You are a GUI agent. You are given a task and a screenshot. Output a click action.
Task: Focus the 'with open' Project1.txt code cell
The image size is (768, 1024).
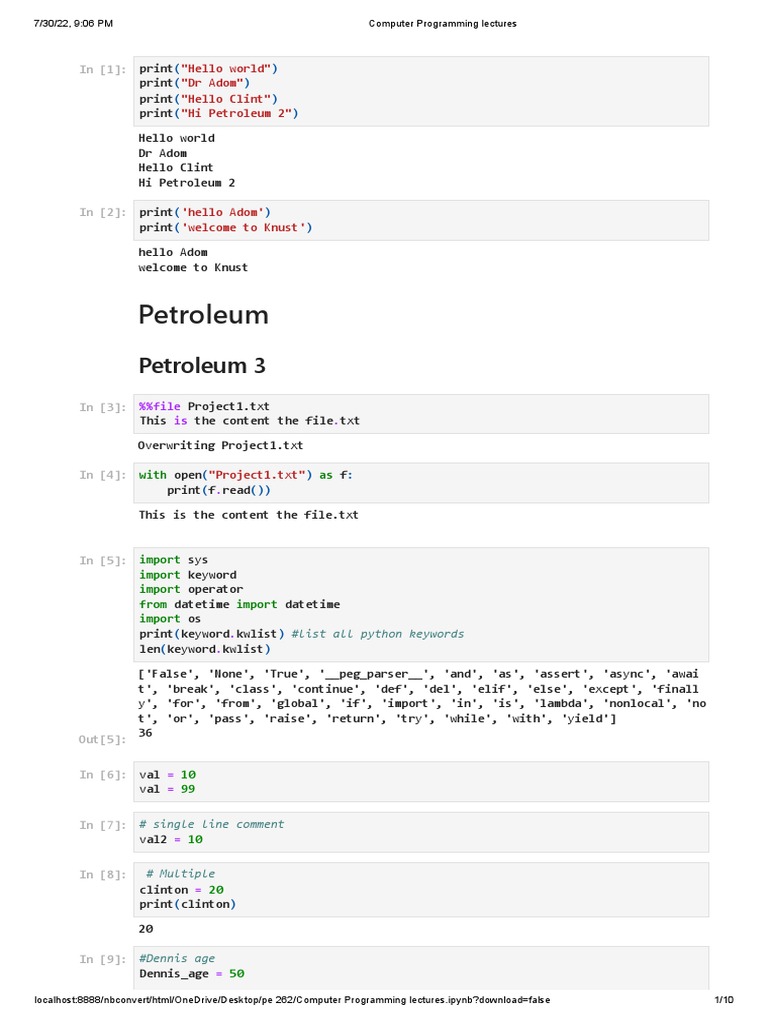[420, 483]
